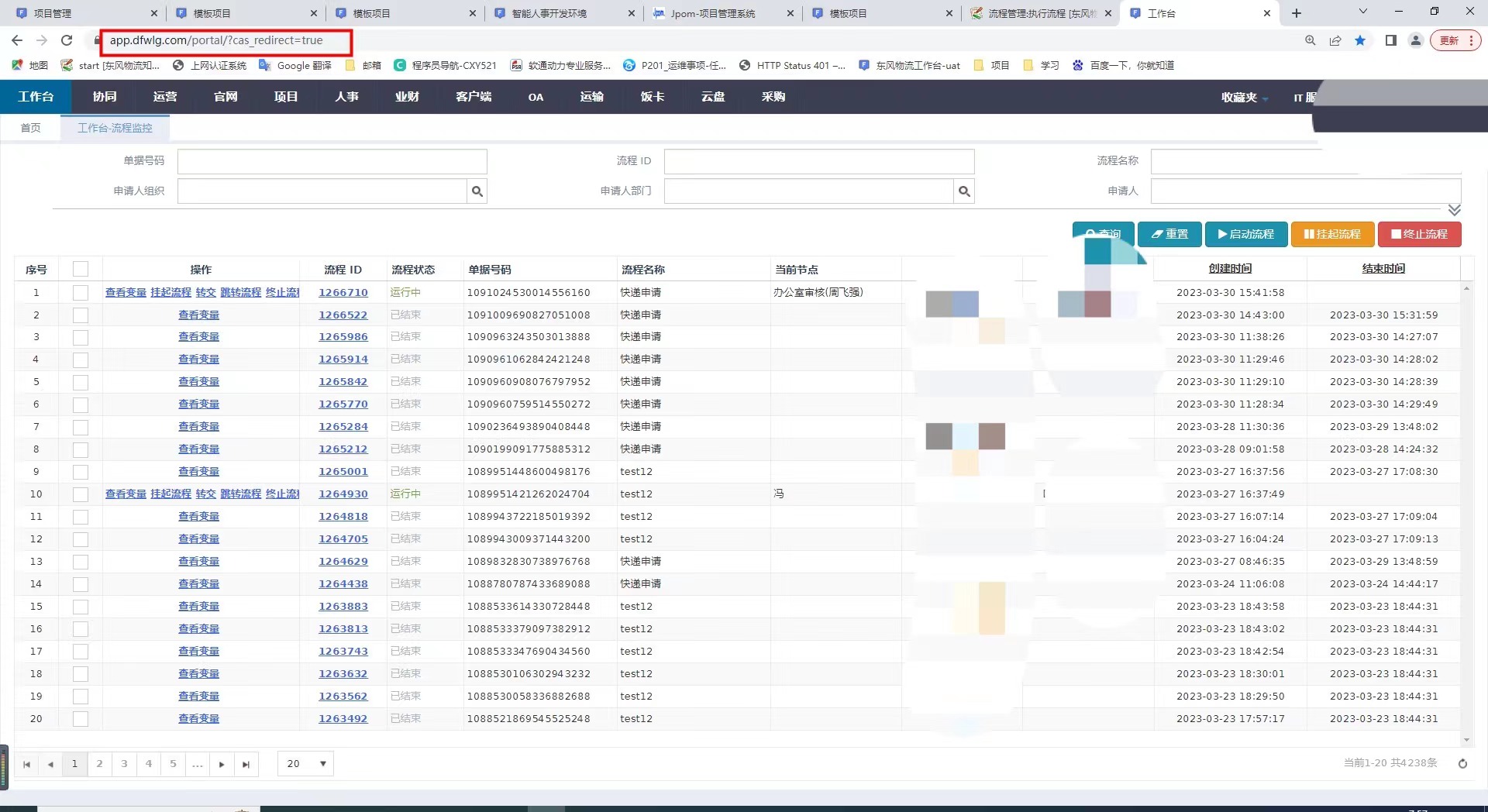This screenshot has width=1488, height=812.
Task: Check the row 20 checkbox
Action: [x=81, y=719]
